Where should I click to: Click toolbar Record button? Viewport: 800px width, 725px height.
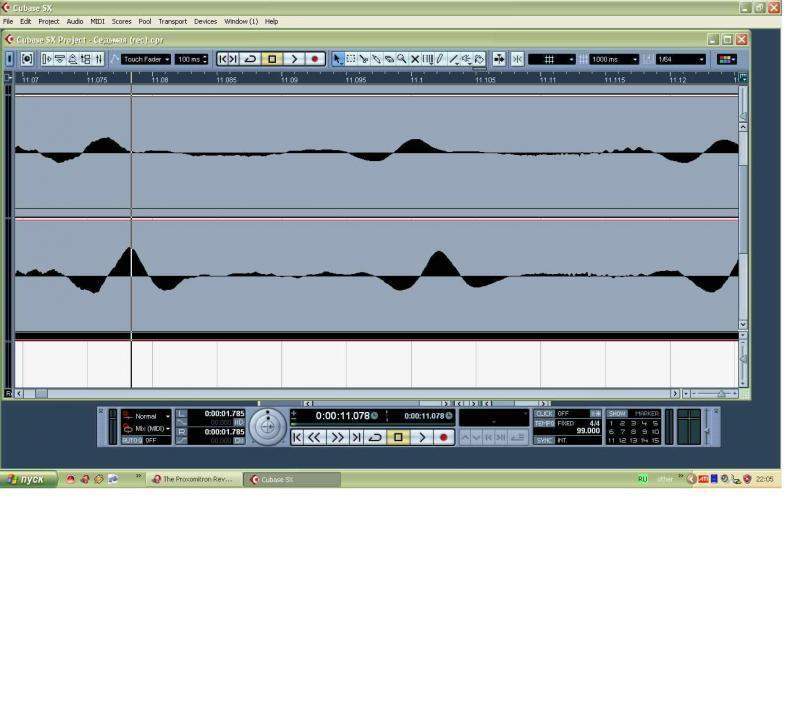click(x=315, y=59)
